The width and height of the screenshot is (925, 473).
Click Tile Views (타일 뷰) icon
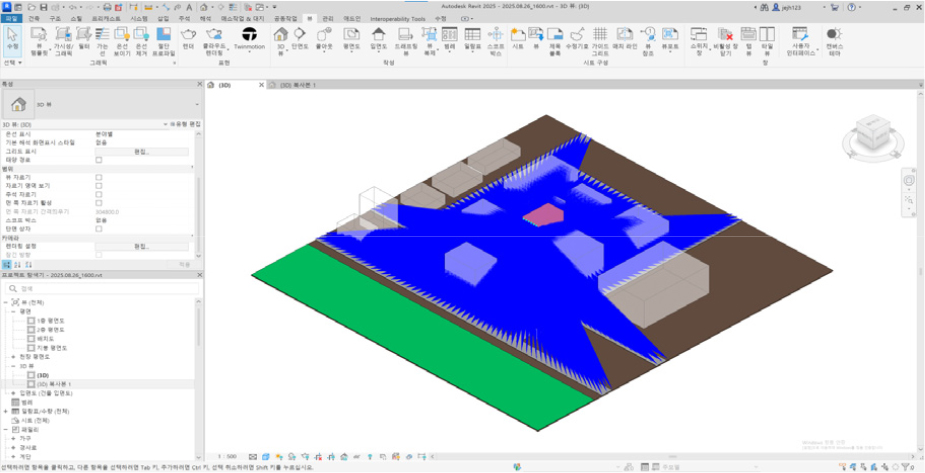coord(767,41)
